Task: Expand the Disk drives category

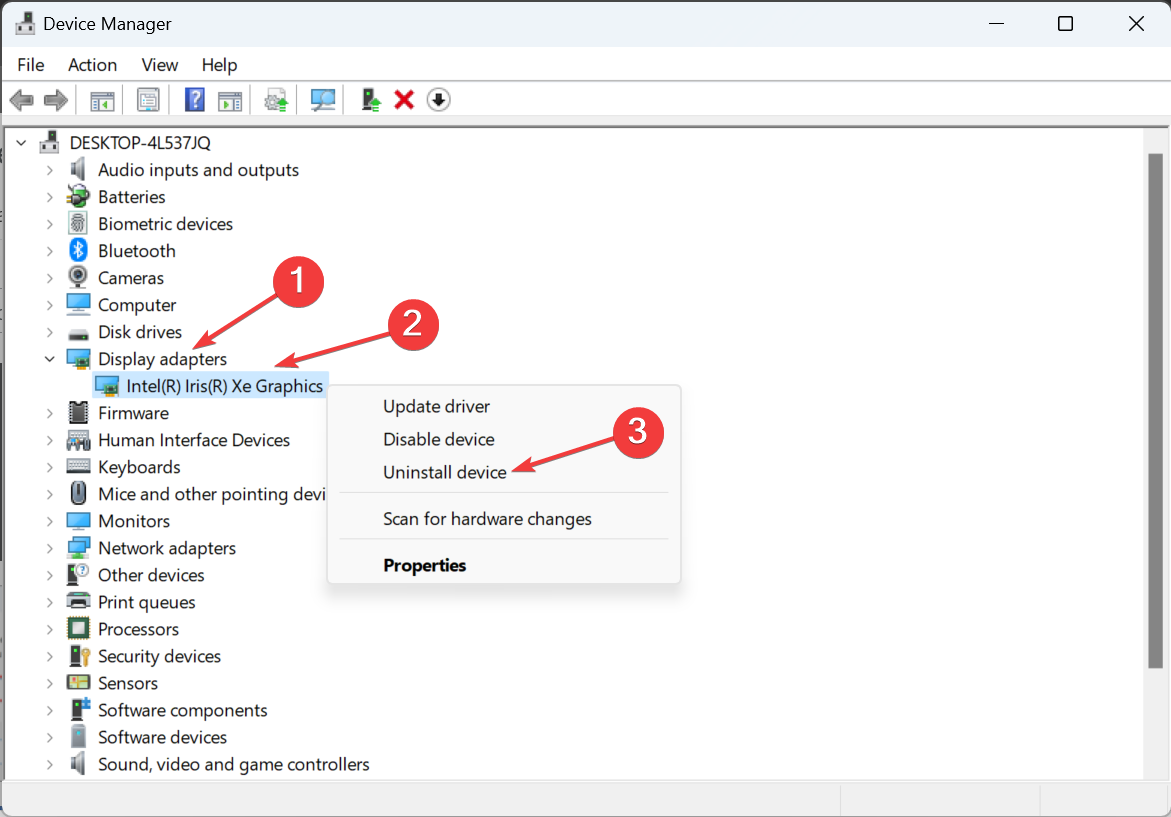Action: (x=50, y=332)
